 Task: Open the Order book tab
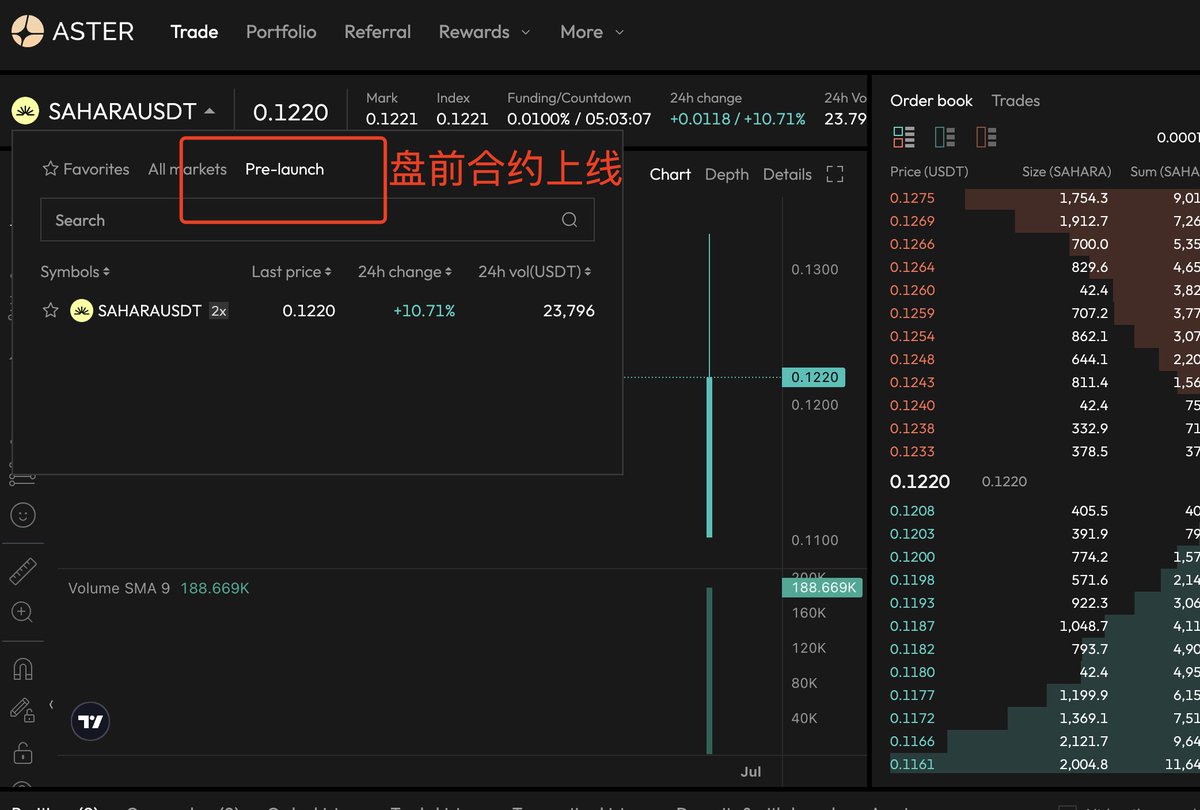[931, 101]
